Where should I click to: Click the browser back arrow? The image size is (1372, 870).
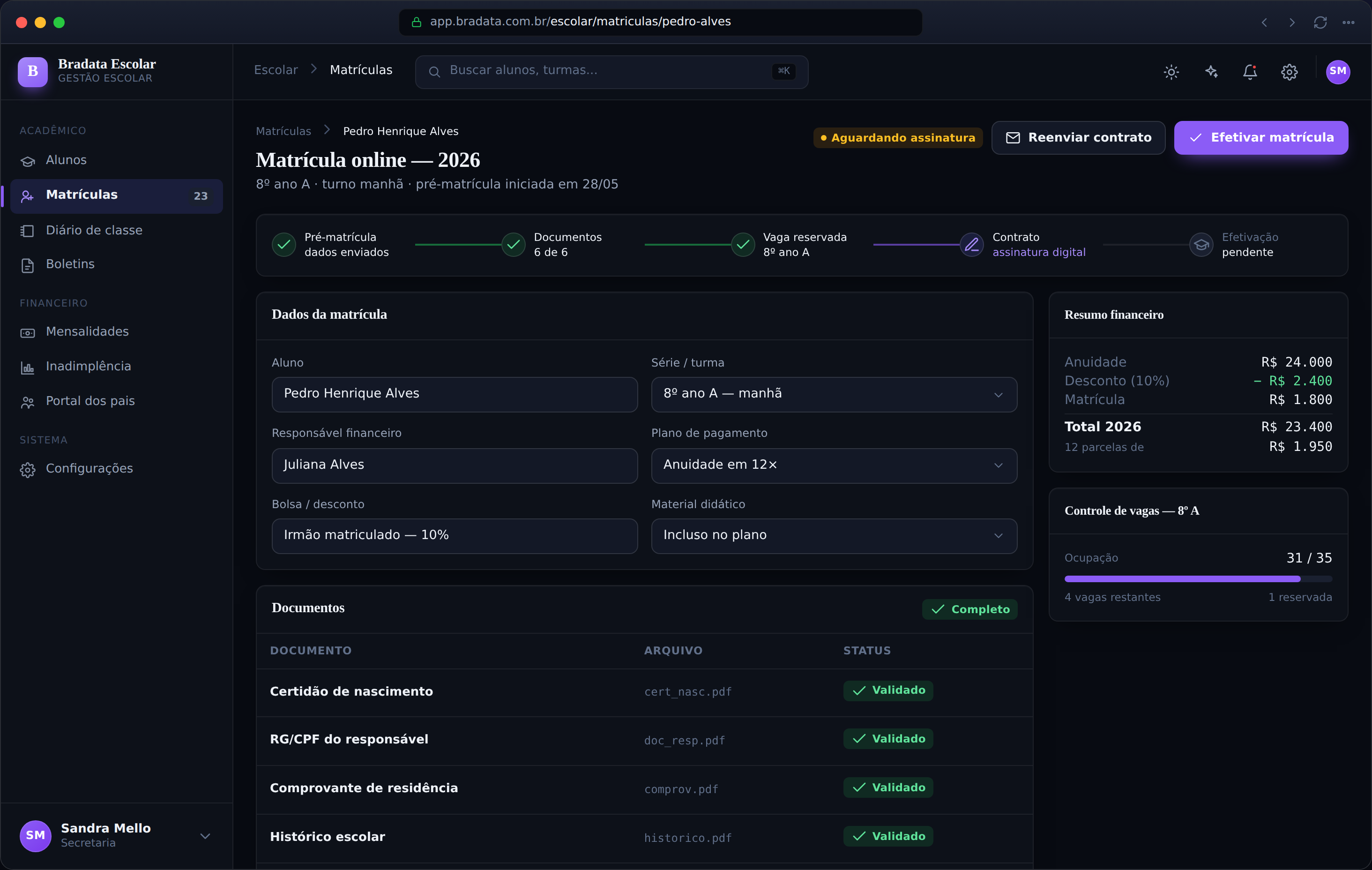1264,22
